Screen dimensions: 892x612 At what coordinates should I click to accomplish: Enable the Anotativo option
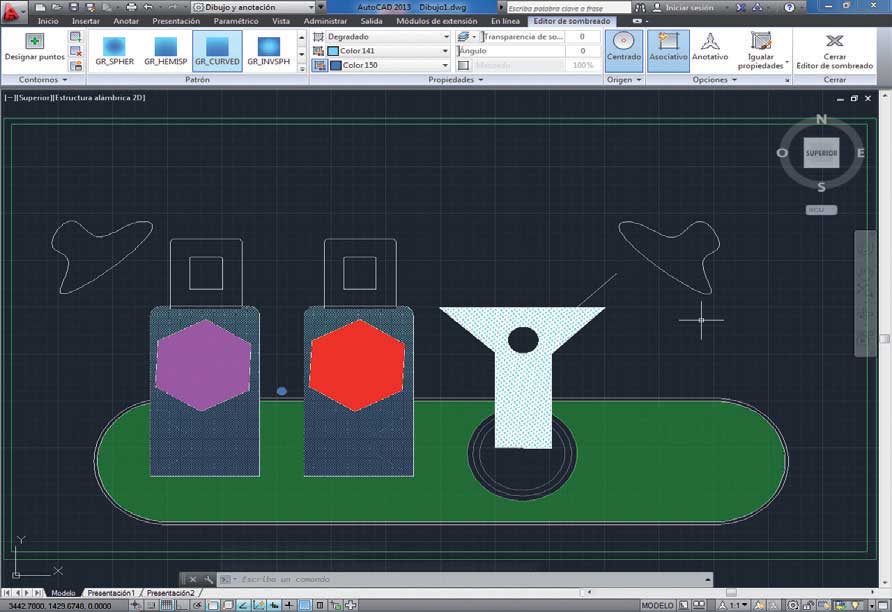click(x=710, y=46)
